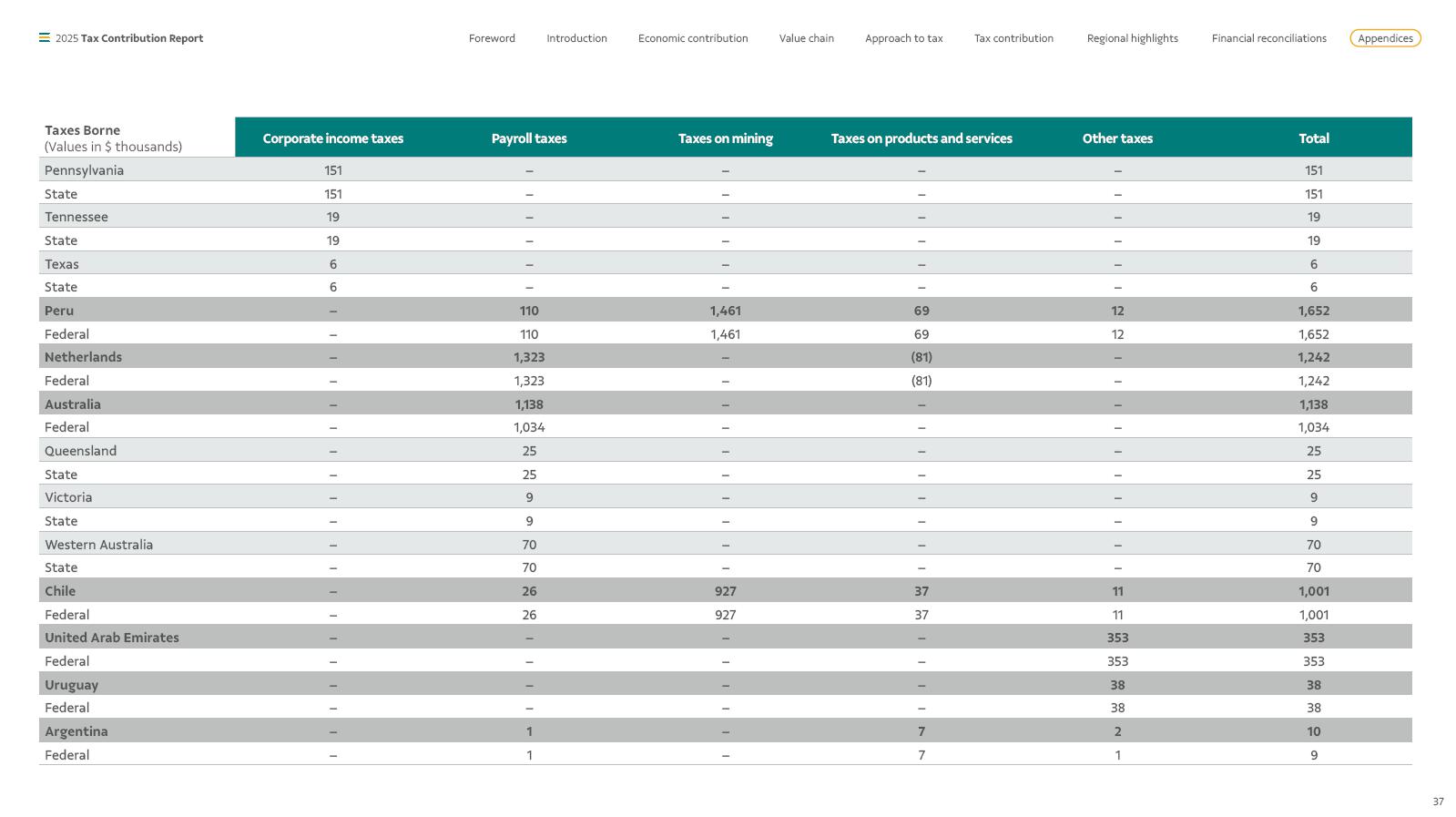Select the Texas row label

pos(62,264)
